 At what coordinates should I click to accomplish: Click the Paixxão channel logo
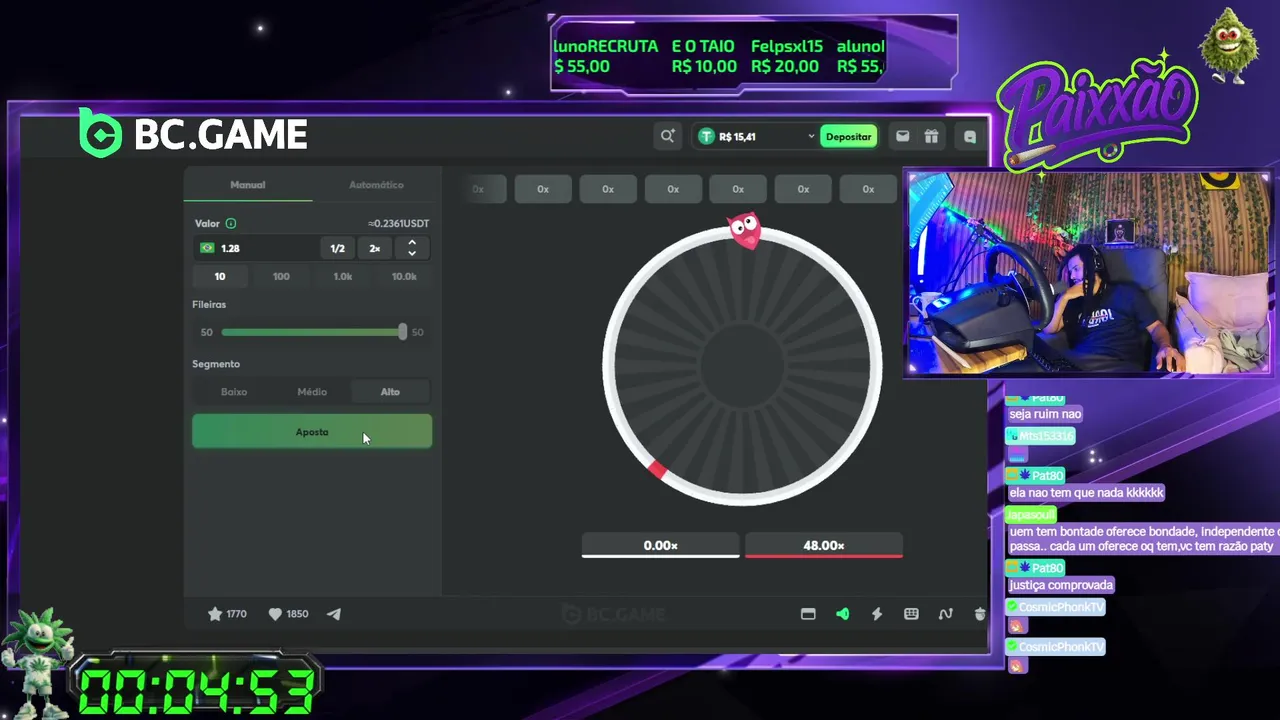(x=1100, y=110)
